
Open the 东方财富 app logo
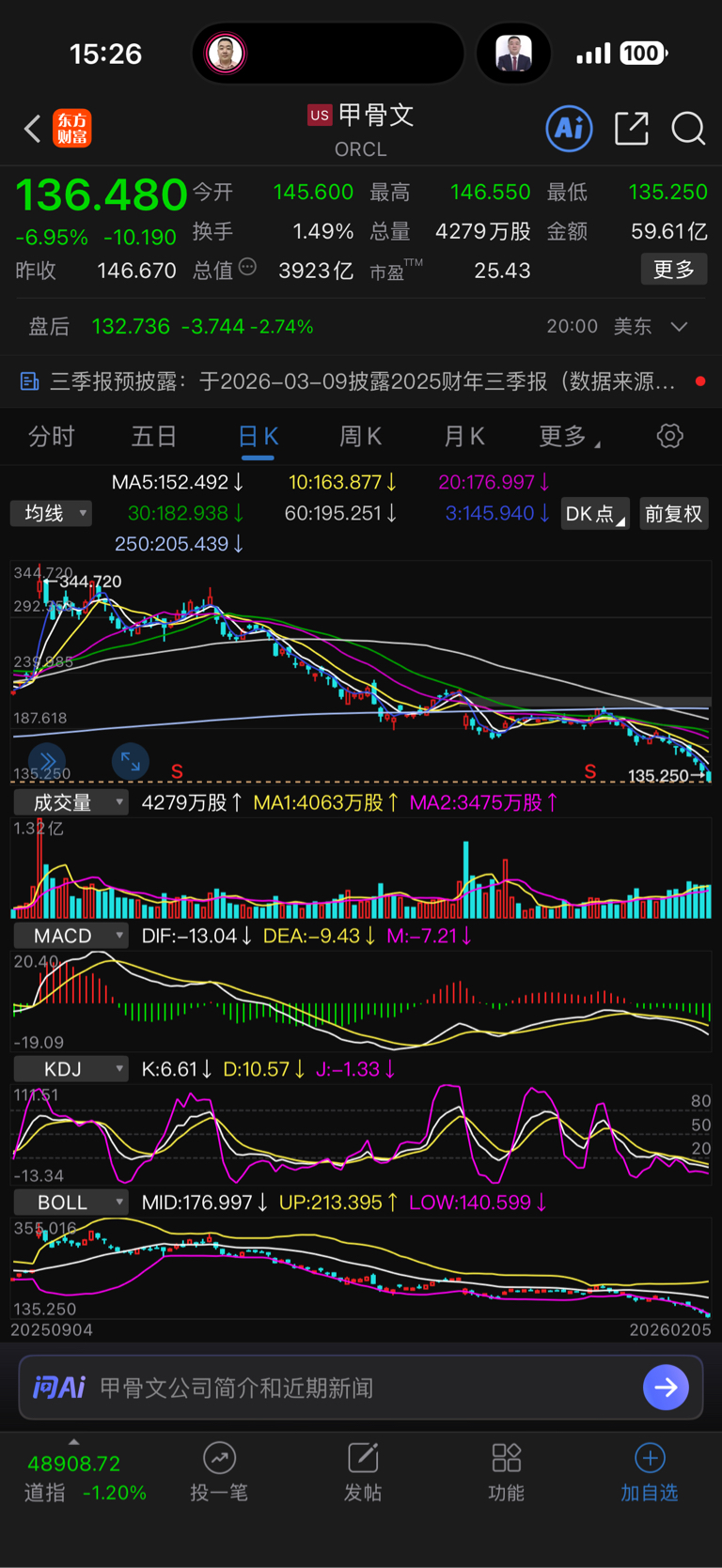[72, 129]
